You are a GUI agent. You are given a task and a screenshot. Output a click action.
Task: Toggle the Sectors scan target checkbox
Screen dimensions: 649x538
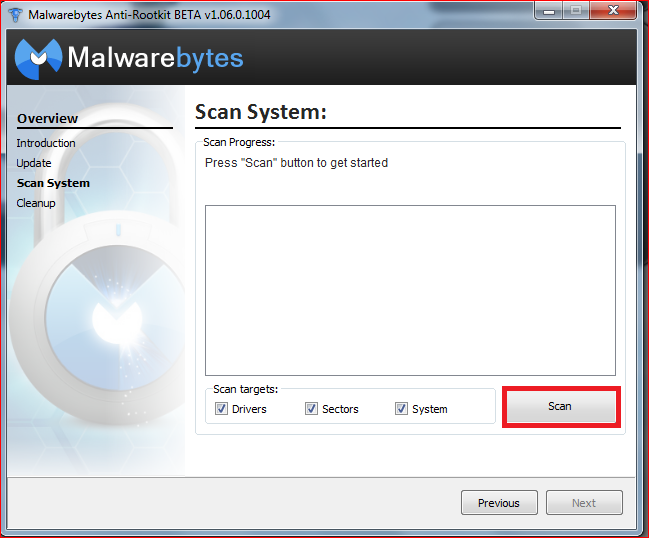click(311, 409)
